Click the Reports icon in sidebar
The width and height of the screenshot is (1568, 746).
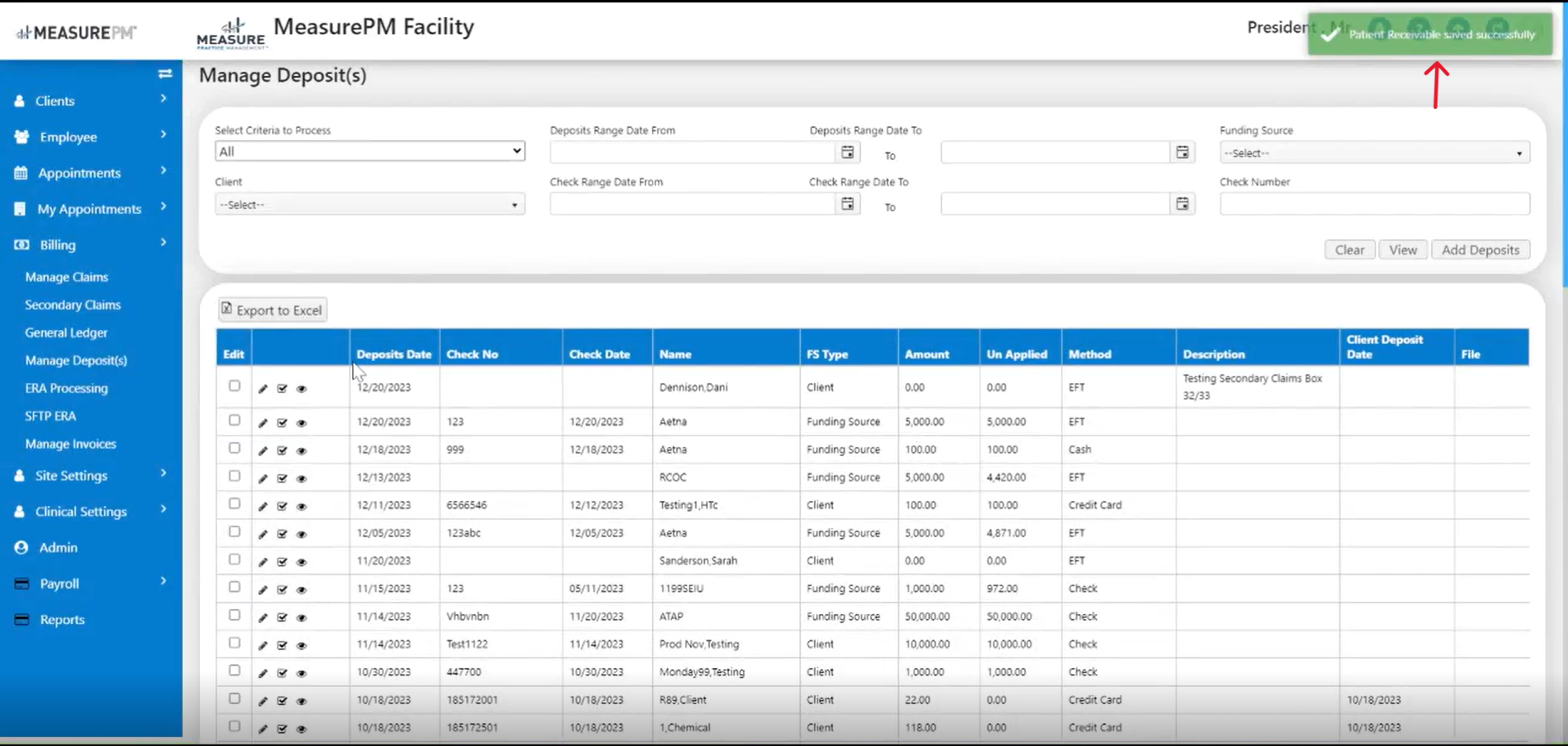21,619
